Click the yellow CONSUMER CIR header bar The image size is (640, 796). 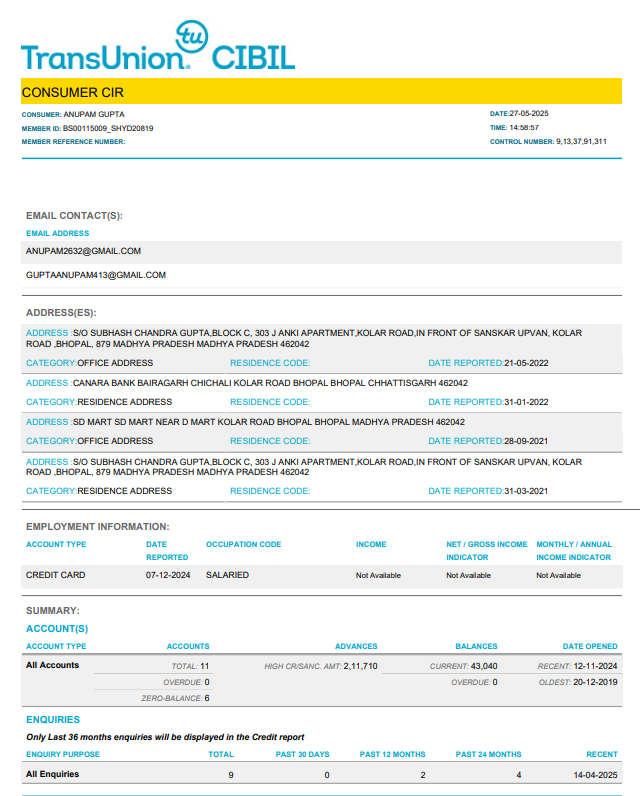coord(321,92)
